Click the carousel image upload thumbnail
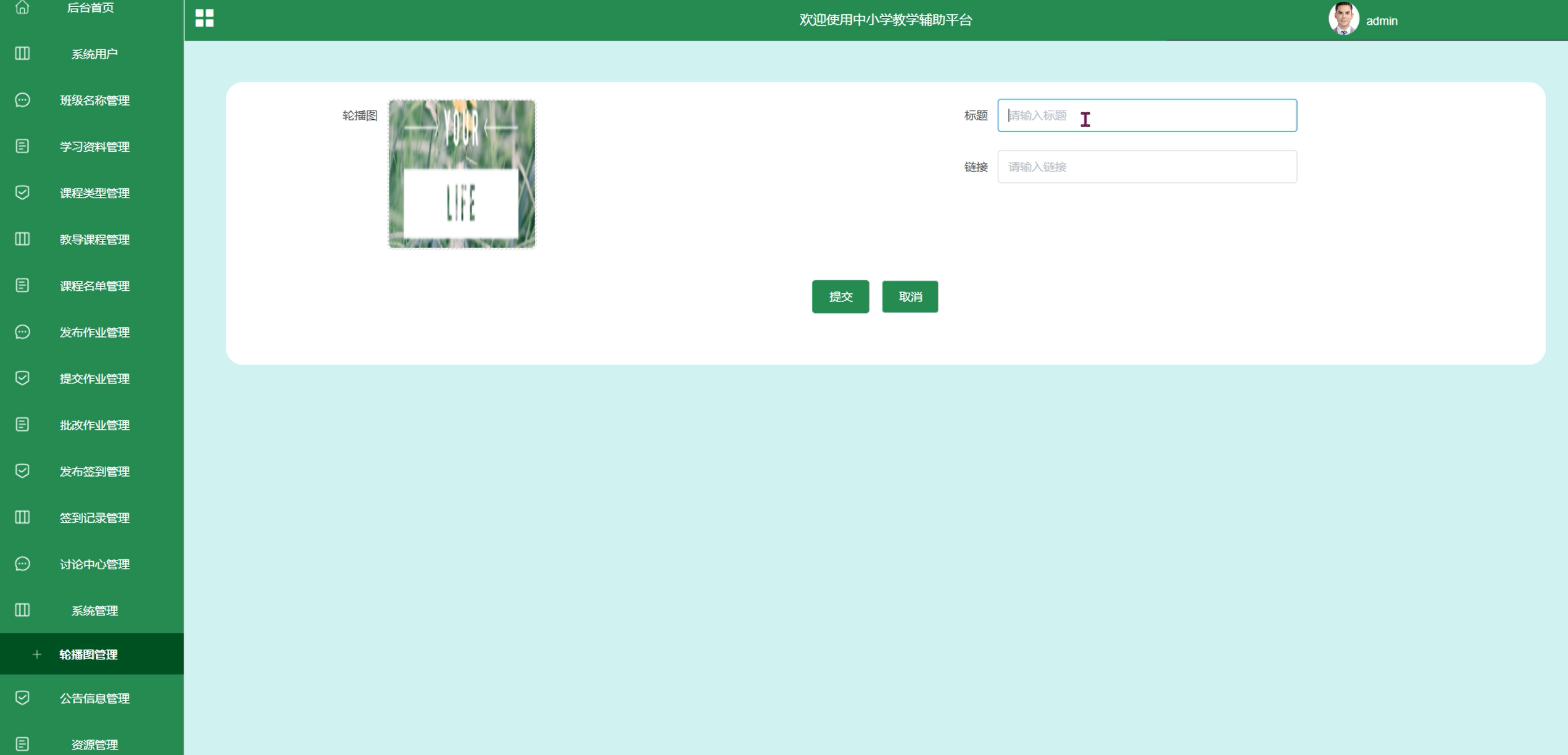 [462, 174]
